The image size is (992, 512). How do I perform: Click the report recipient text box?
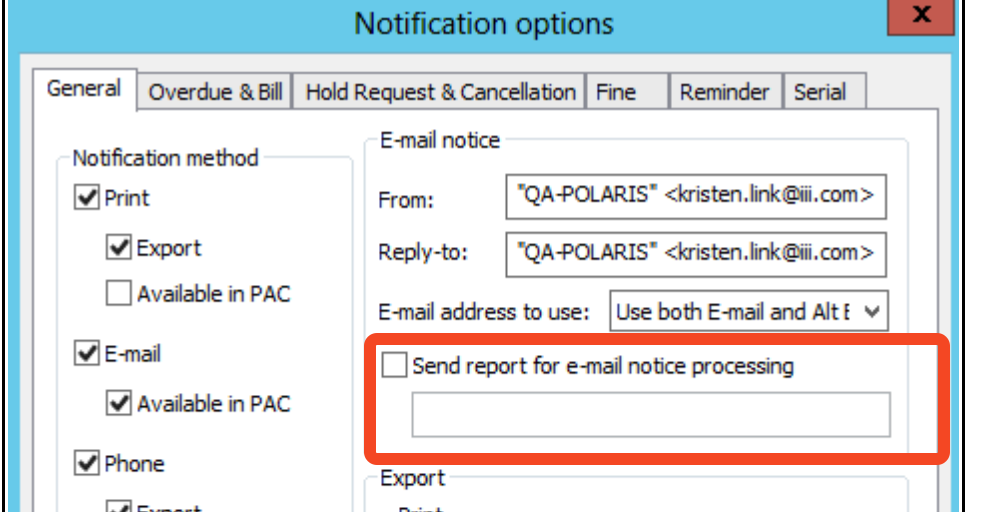pos(650,415)
